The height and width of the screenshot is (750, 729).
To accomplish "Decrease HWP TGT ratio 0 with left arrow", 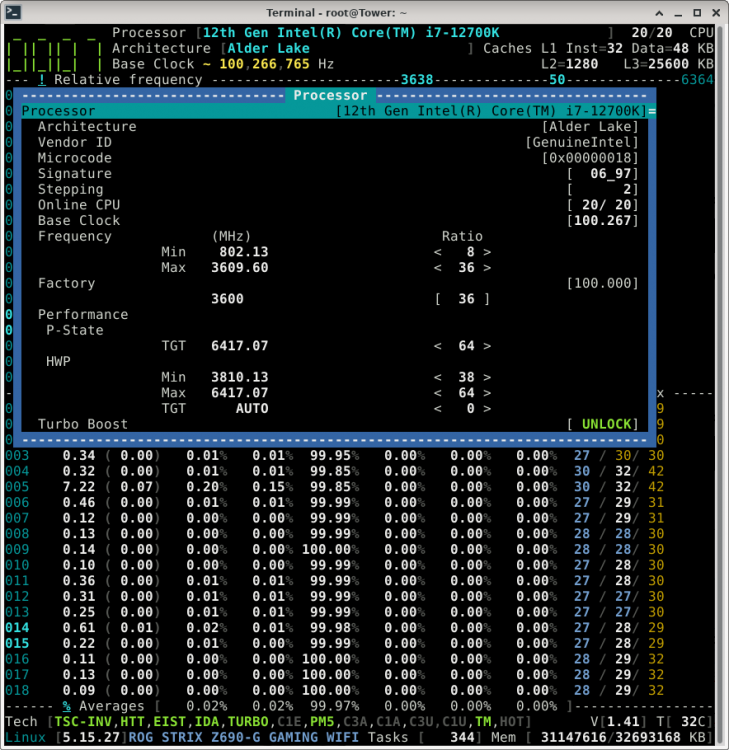I will pyautogui.click(x=437, y=408).
